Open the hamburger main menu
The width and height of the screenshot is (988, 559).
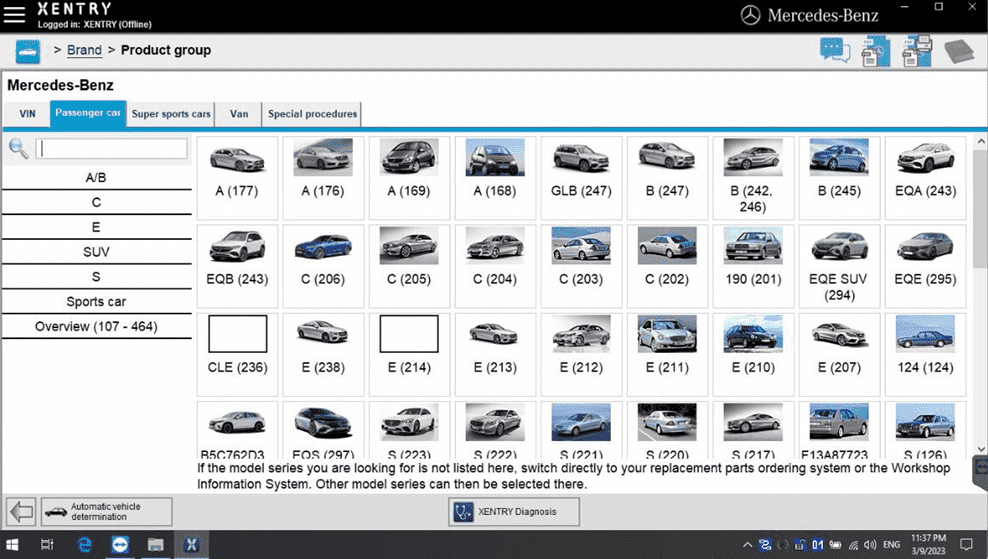[x=14, y=14]
